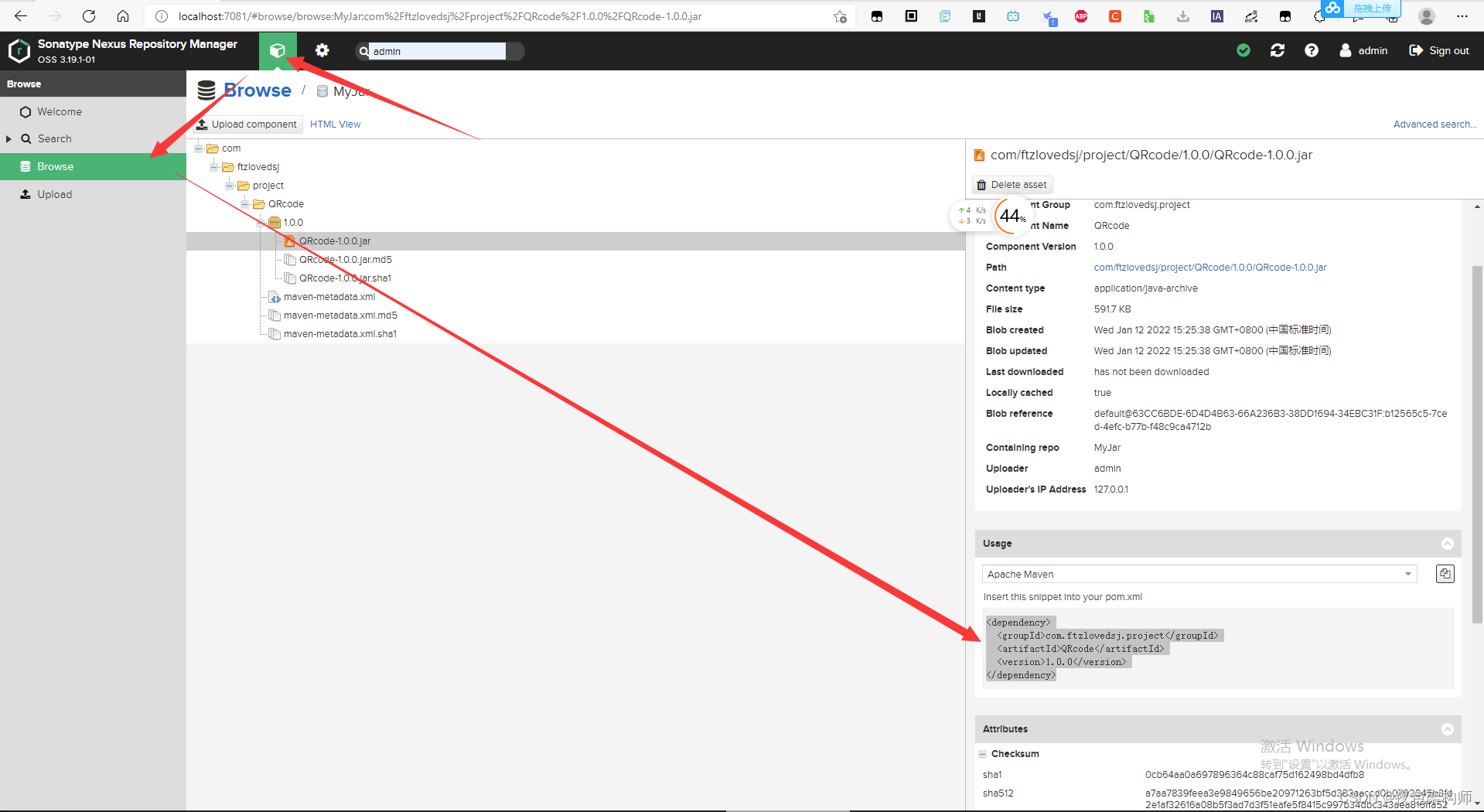Click the orange C extension icon
The width and height of the screenshot is (1484, 812).
pyautogui.click(x=1115, y=16)
